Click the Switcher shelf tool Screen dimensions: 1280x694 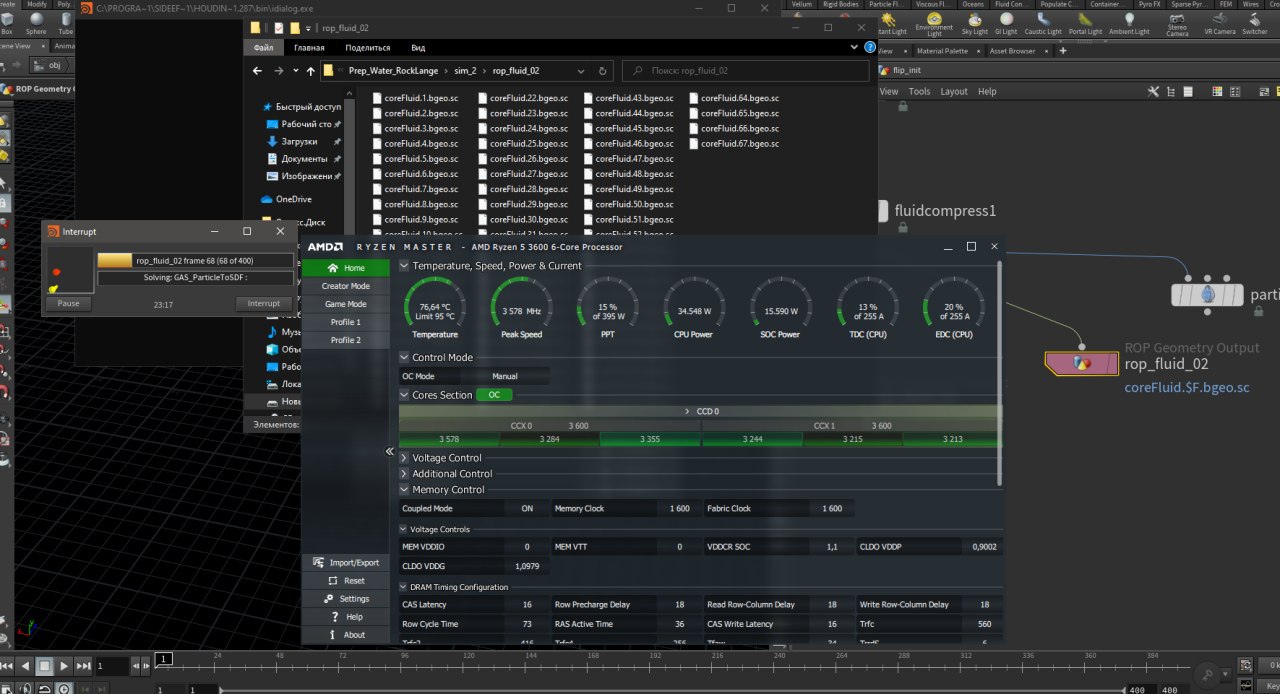1254,24
